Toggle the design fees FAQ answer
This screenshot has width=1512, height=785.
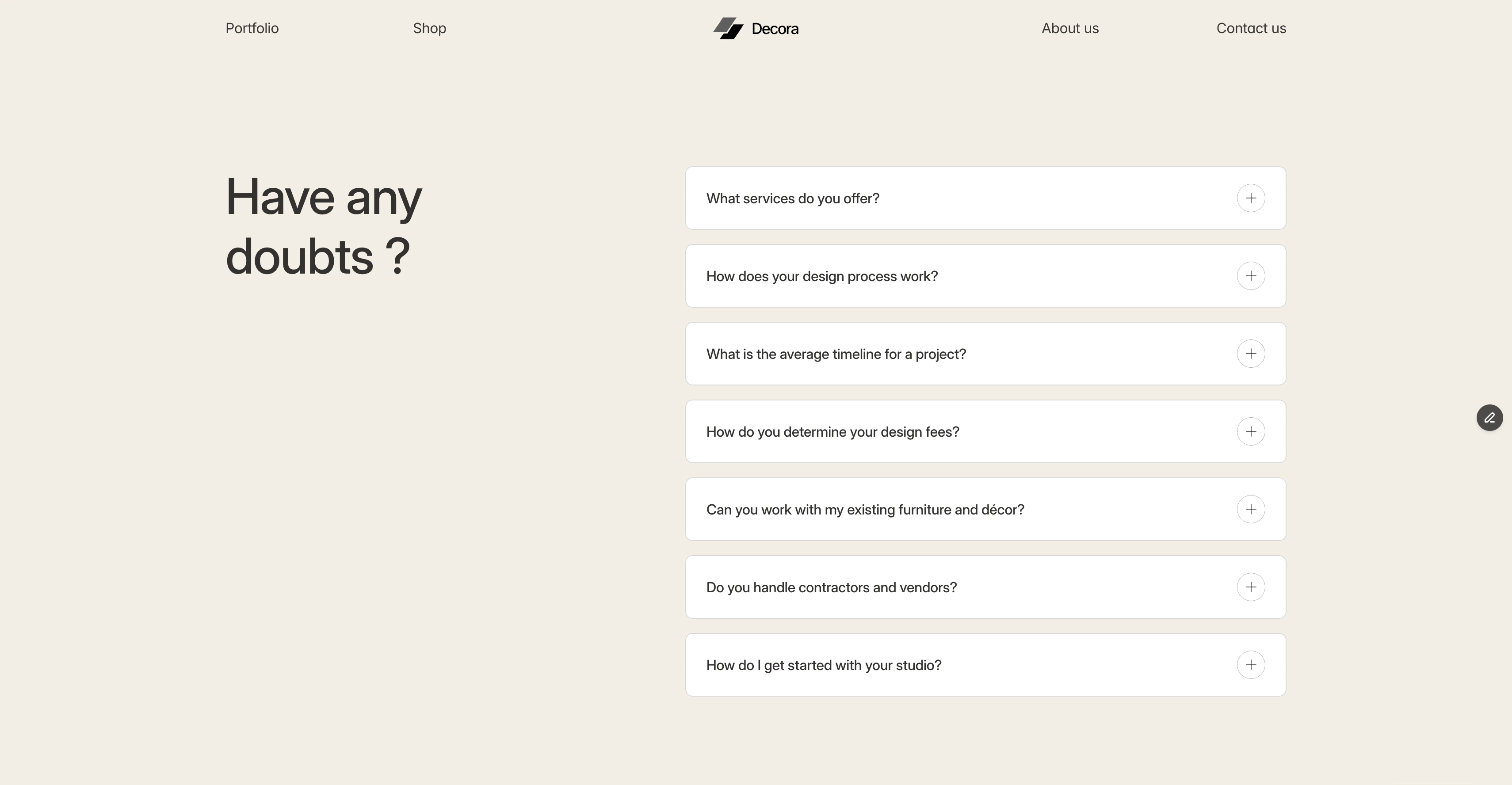[985, 431]
